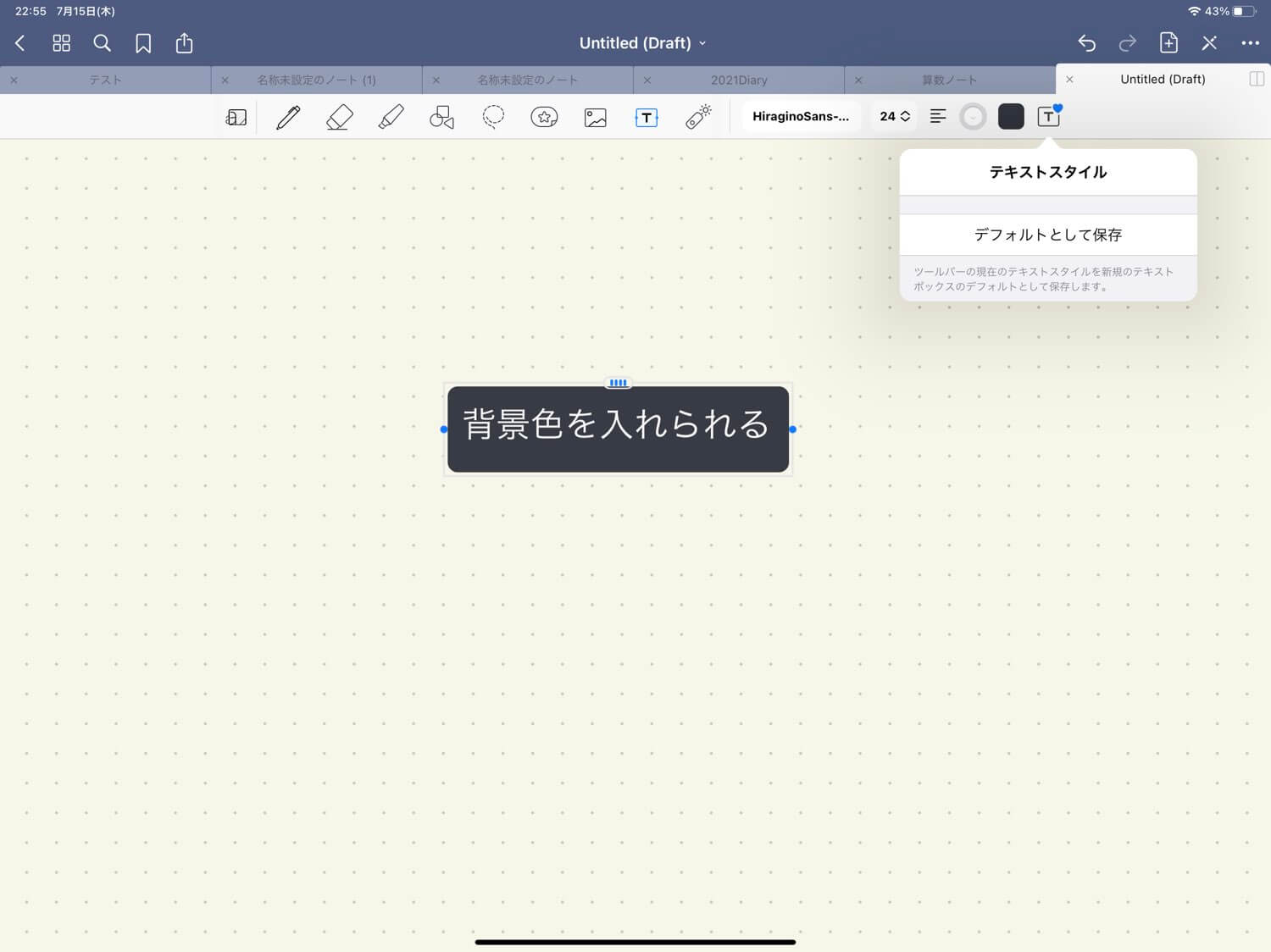Undo the last action
Screen dimensions: 1271x952
pyautogui.click(x=1086, y=43)
